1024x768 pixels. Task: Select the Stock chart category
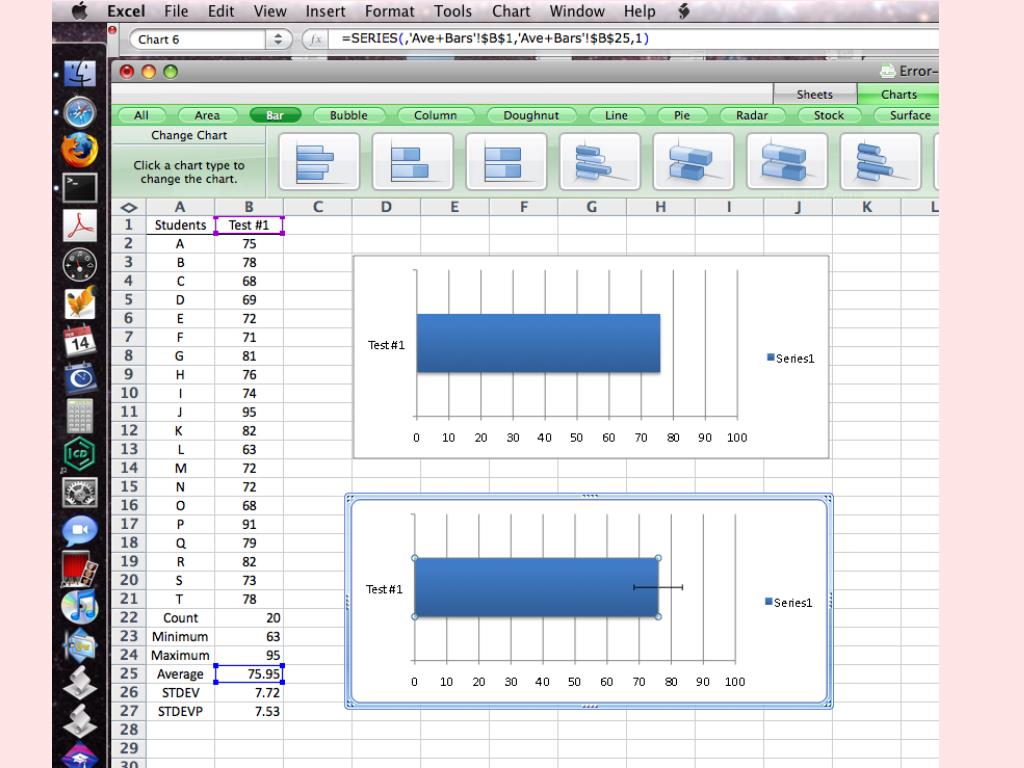click(x=829, y=116)
